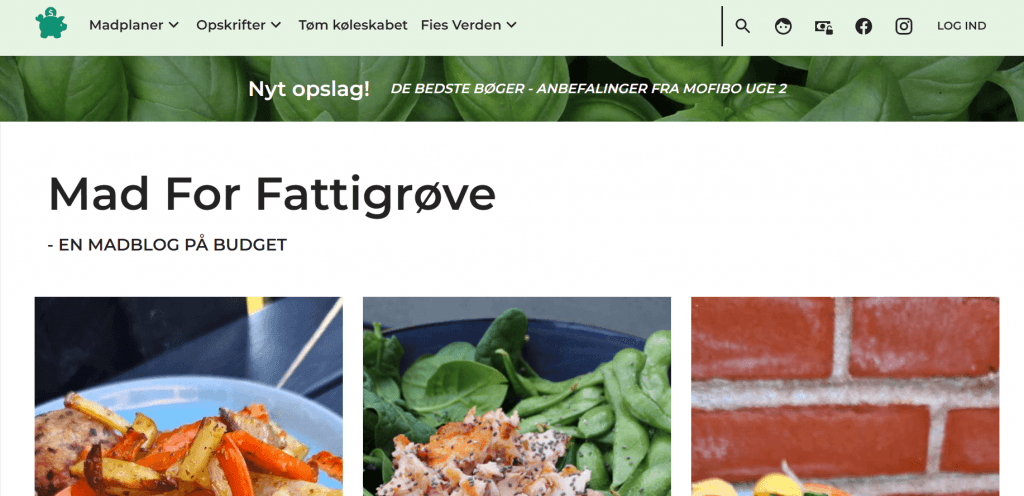Open the Instagram icon link
This screenshot has width=1024, height=496.
tap(904, 26)
